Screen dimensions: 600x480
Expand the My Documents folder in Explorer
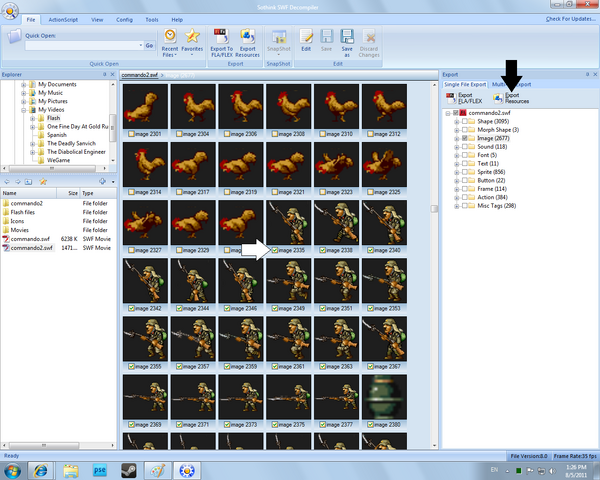coord(24,85)
